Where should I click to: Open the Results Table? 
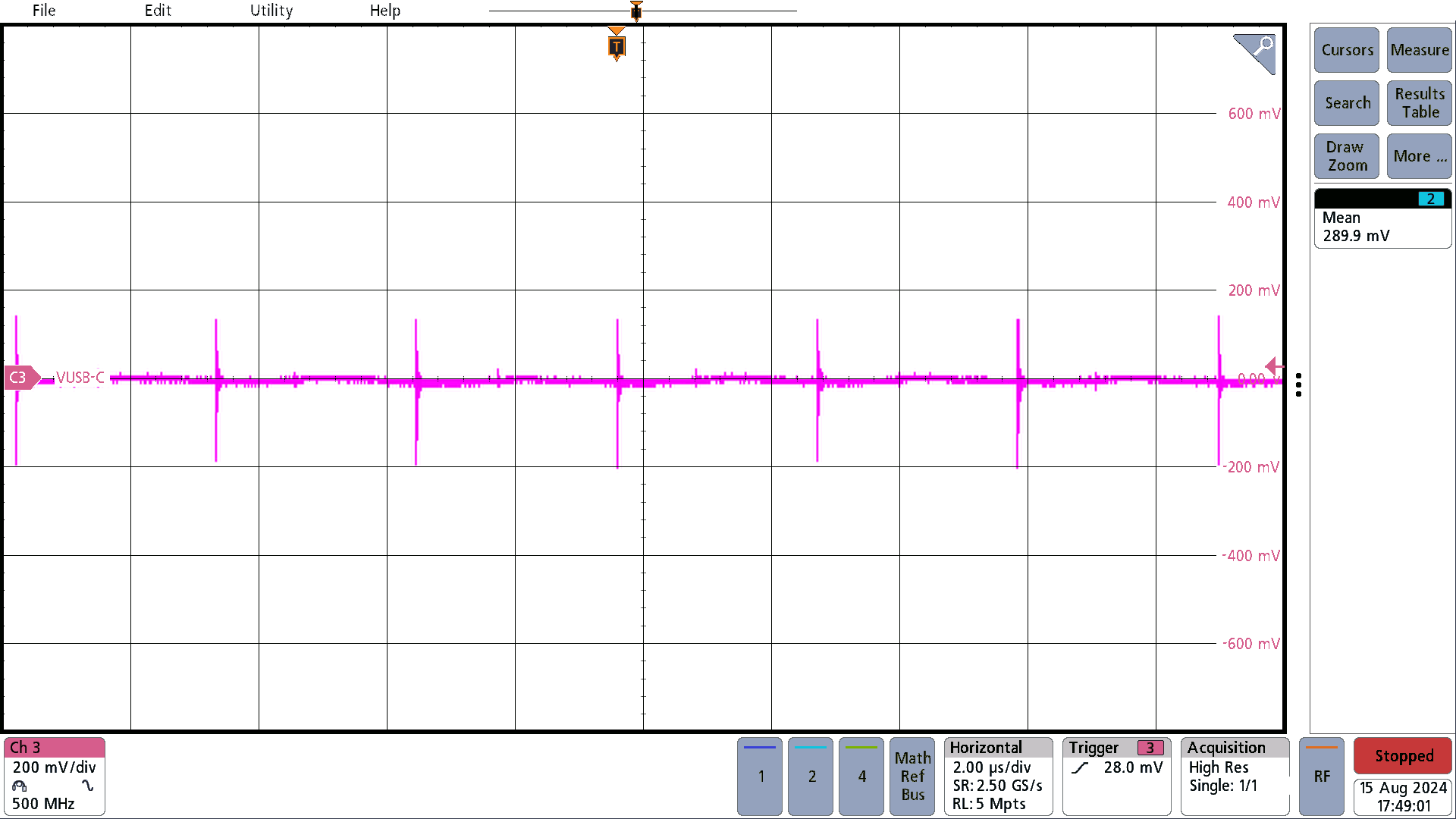[1420, 103]
